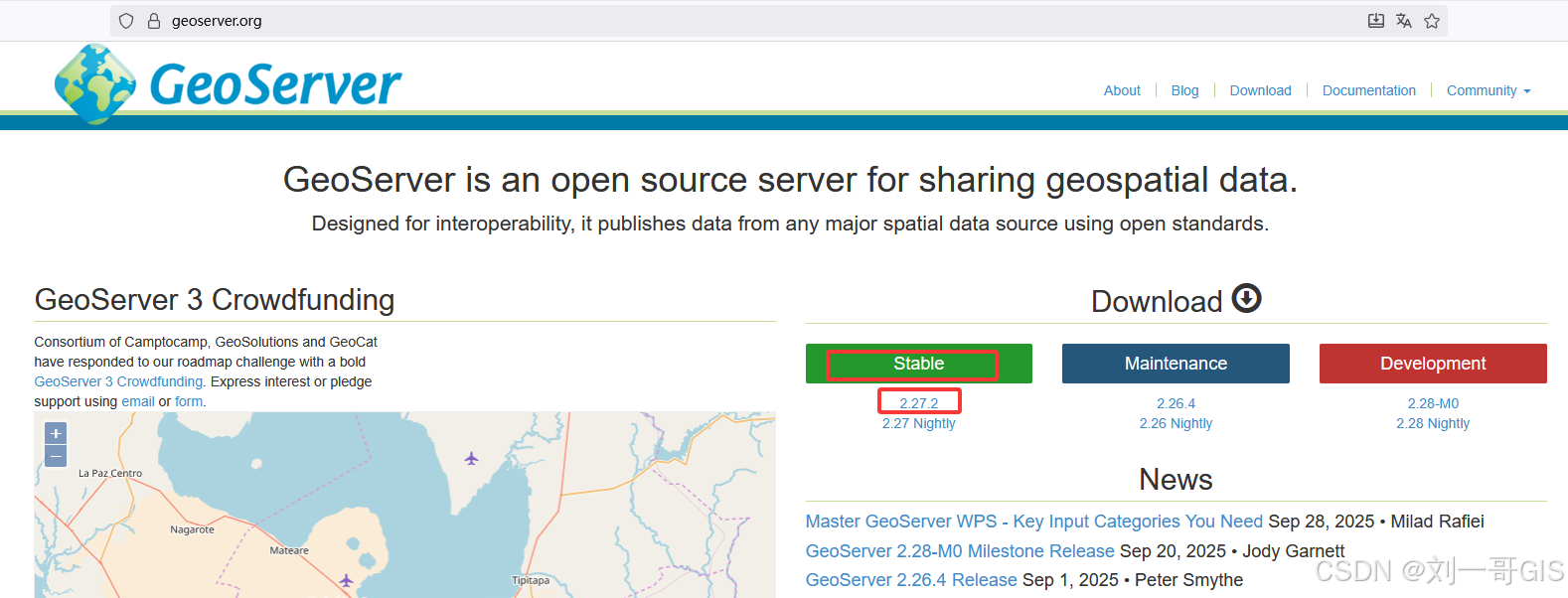1568x598 pixels.
Task: Open the Documentation page
Action: [x=1368, y=90]
